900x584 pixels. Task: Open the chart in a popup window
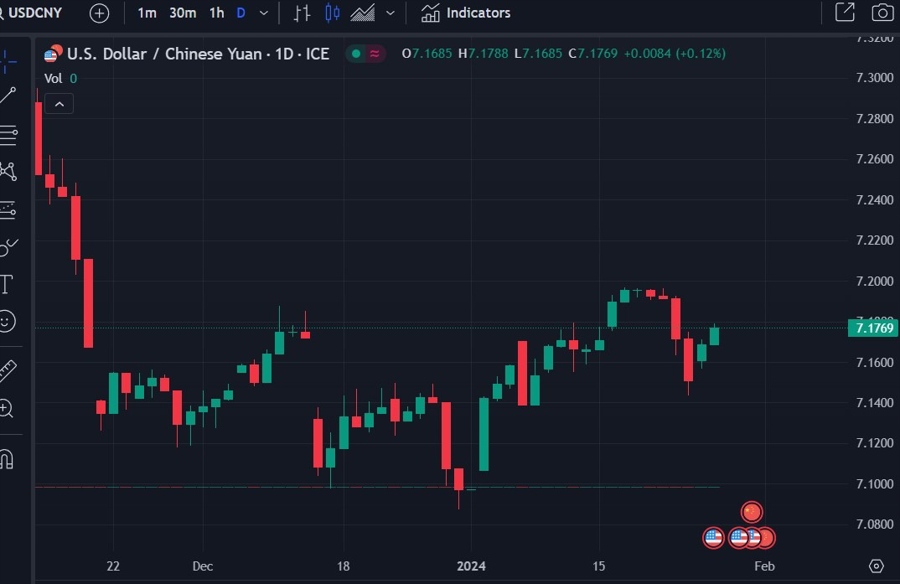tap(845, 12)
